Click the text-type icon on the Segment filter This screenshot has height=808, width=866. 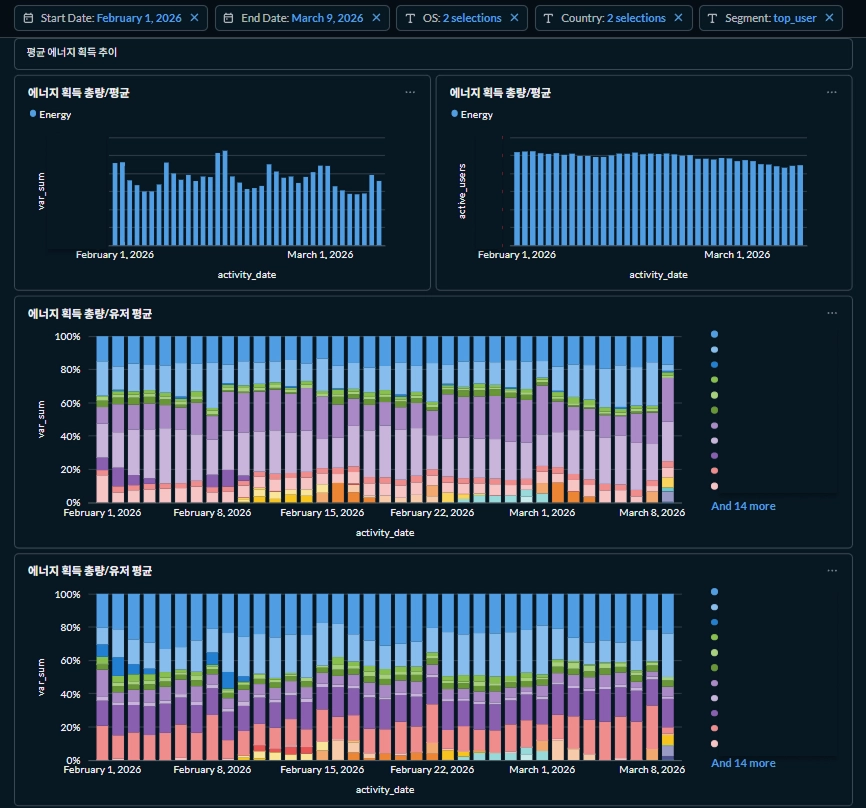pyautogui.click(x=712, y=18)
